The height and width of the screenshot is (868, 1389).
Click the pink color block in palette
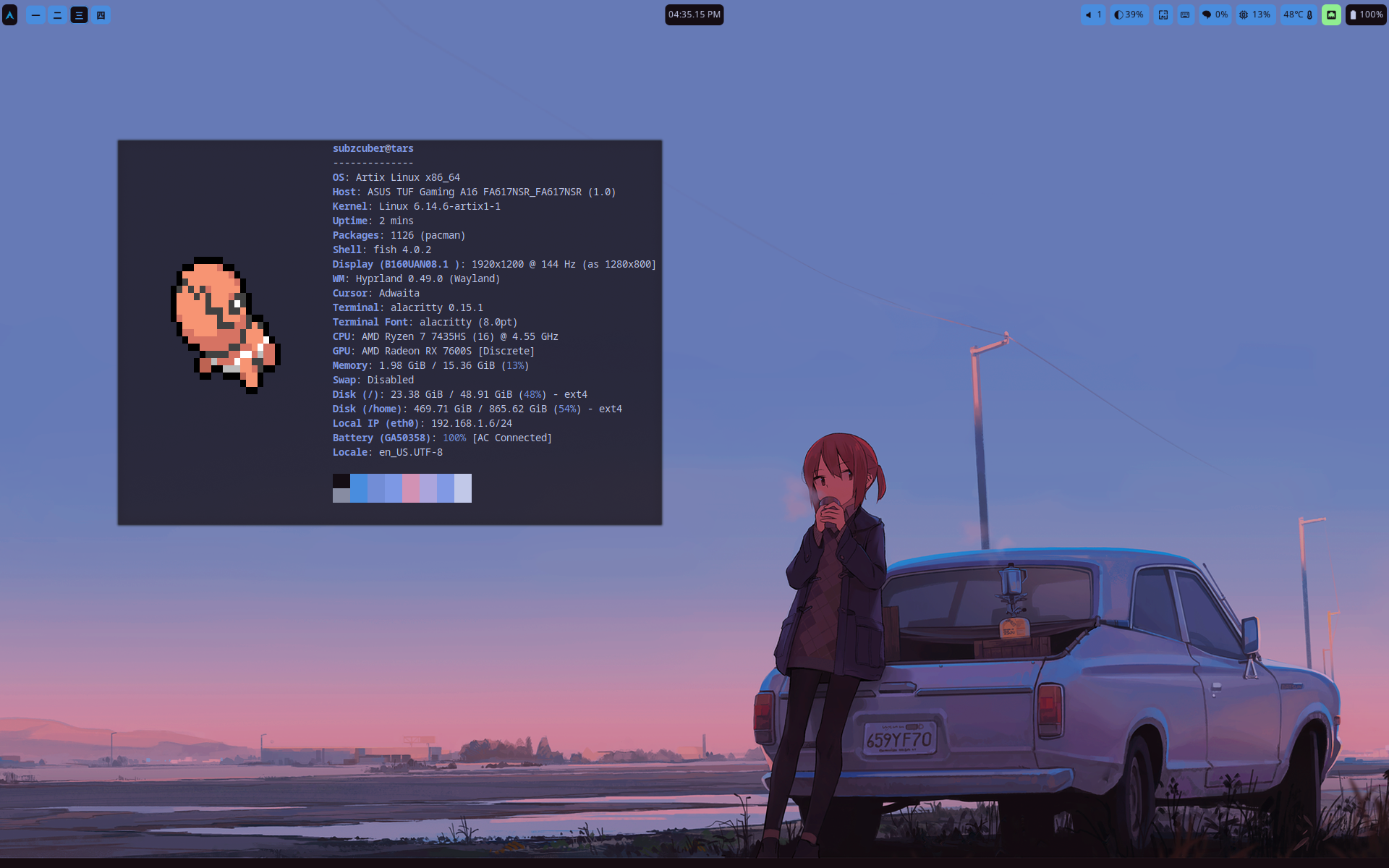click(x=410, y=488)
